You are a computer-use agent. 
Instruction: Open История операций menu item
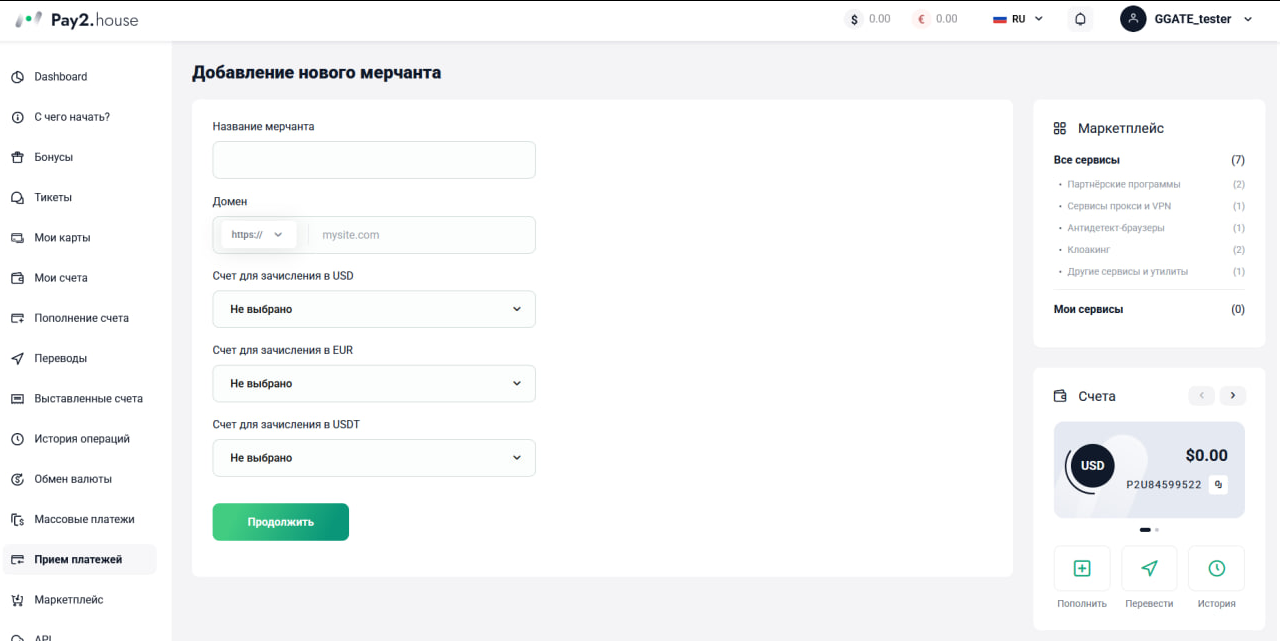[80, 439]
